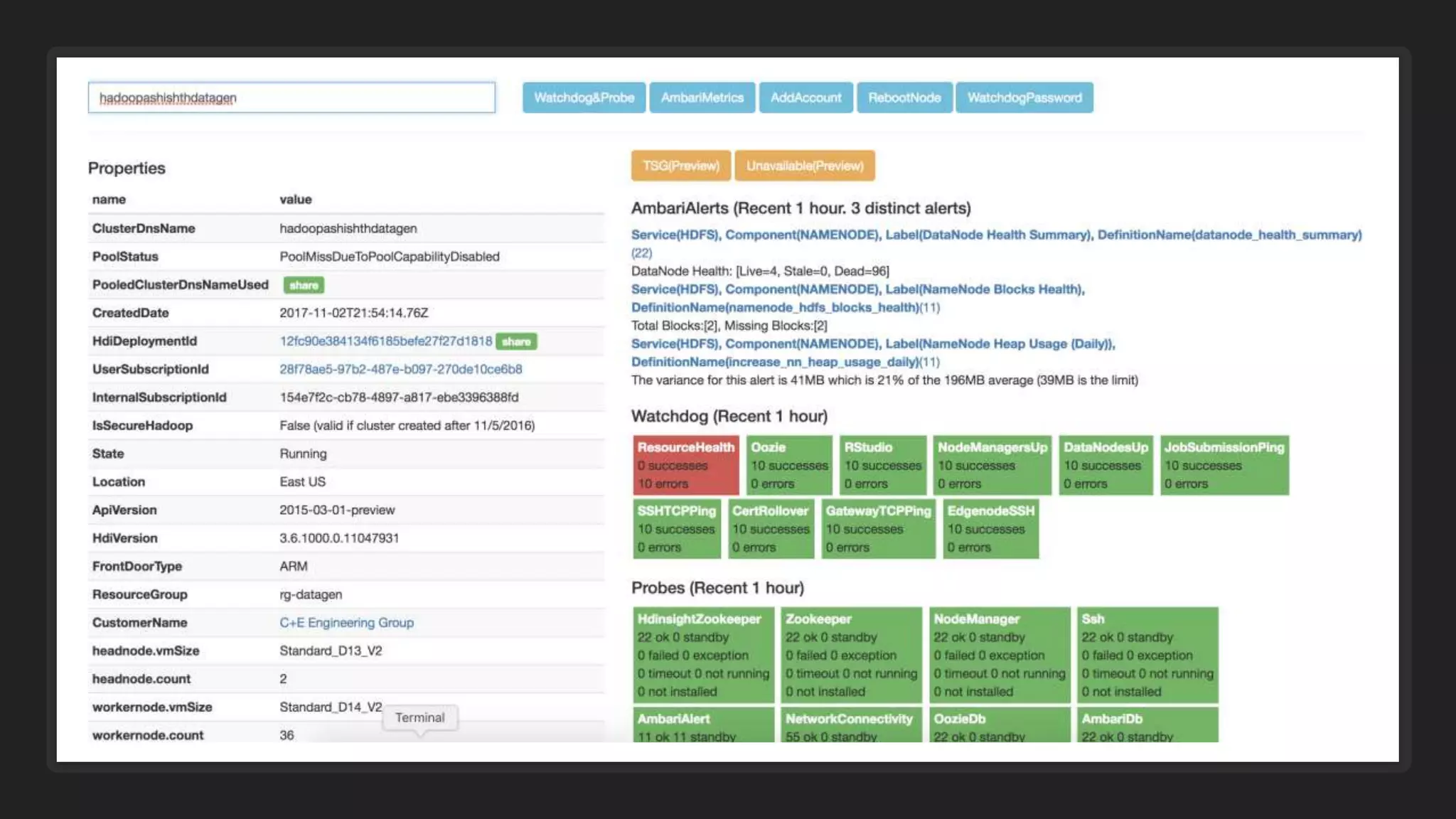This screenshot has width=1456, height=819.
Task: Open the UserSubscriptionId link
Action: pos(400,369)
